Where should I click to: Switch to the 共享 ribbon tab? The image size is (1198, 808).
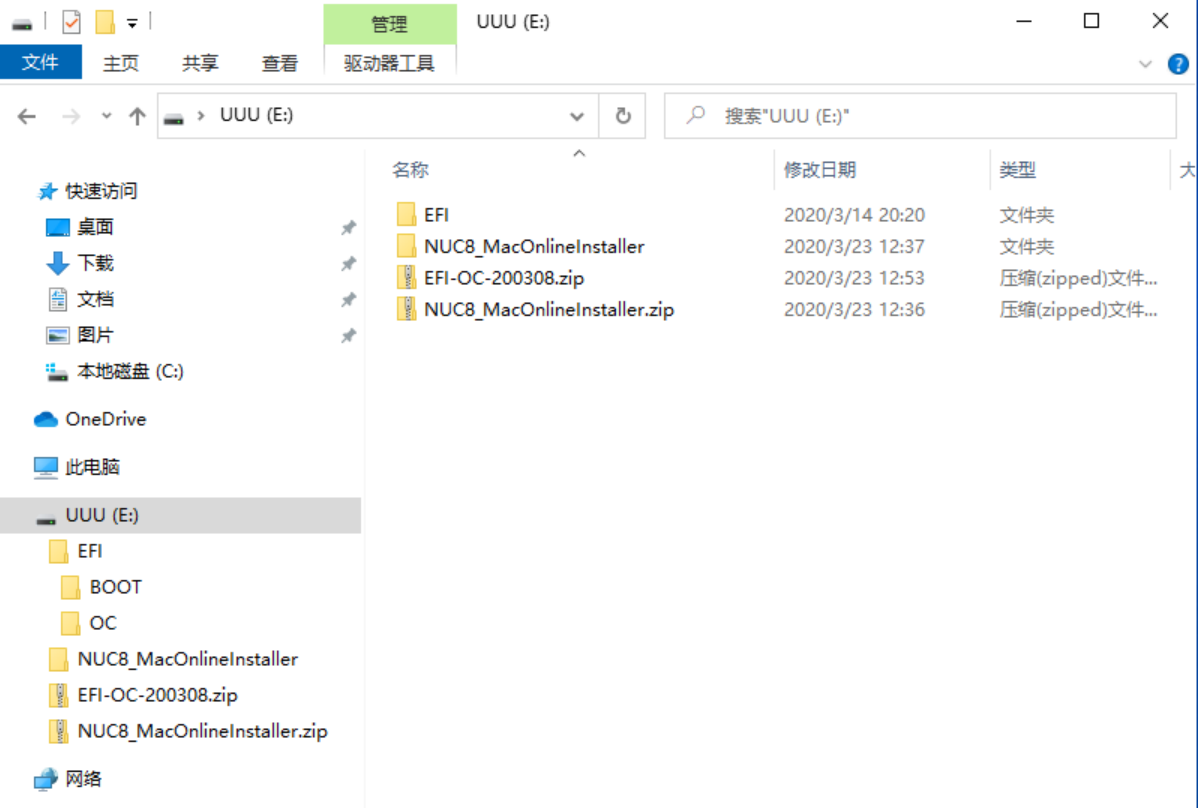point(200,63)
